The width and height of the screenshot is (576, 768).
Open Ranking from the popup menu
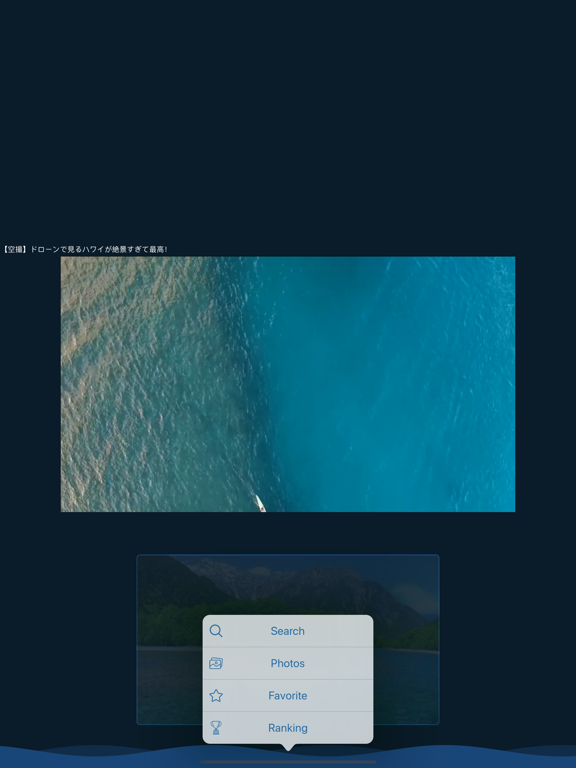pos(288,728)
